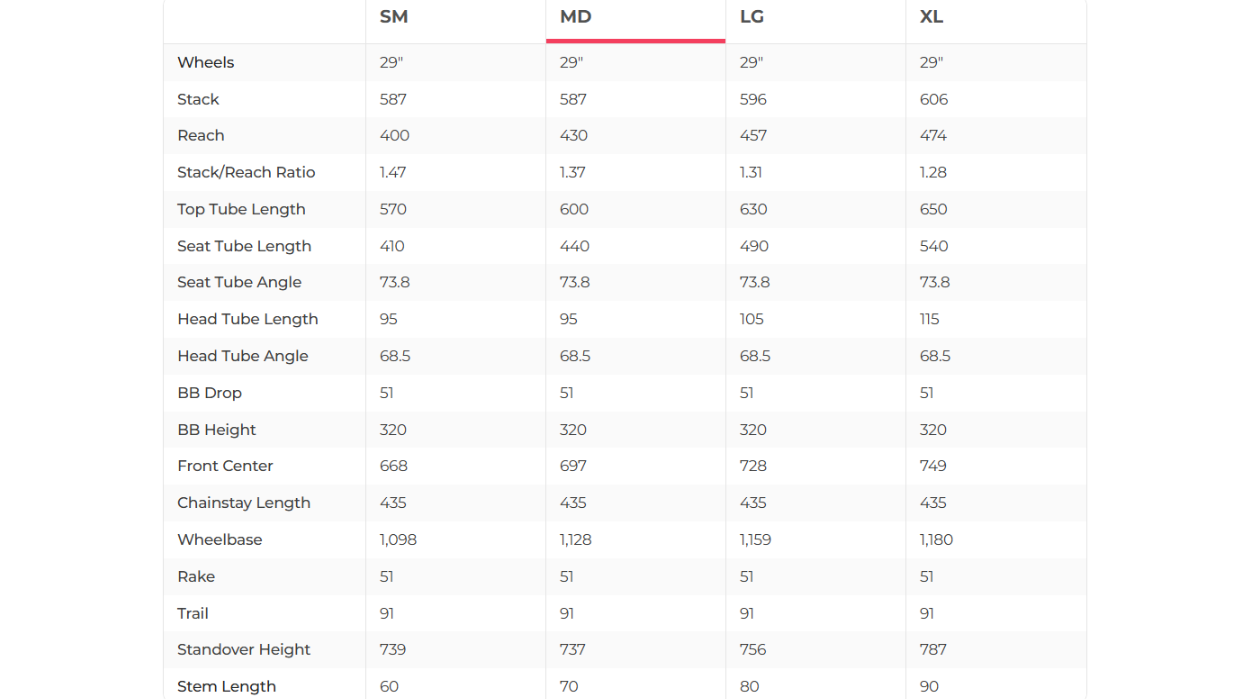
Task: Switch to the LG size column
Action: [x=755, y=17]
